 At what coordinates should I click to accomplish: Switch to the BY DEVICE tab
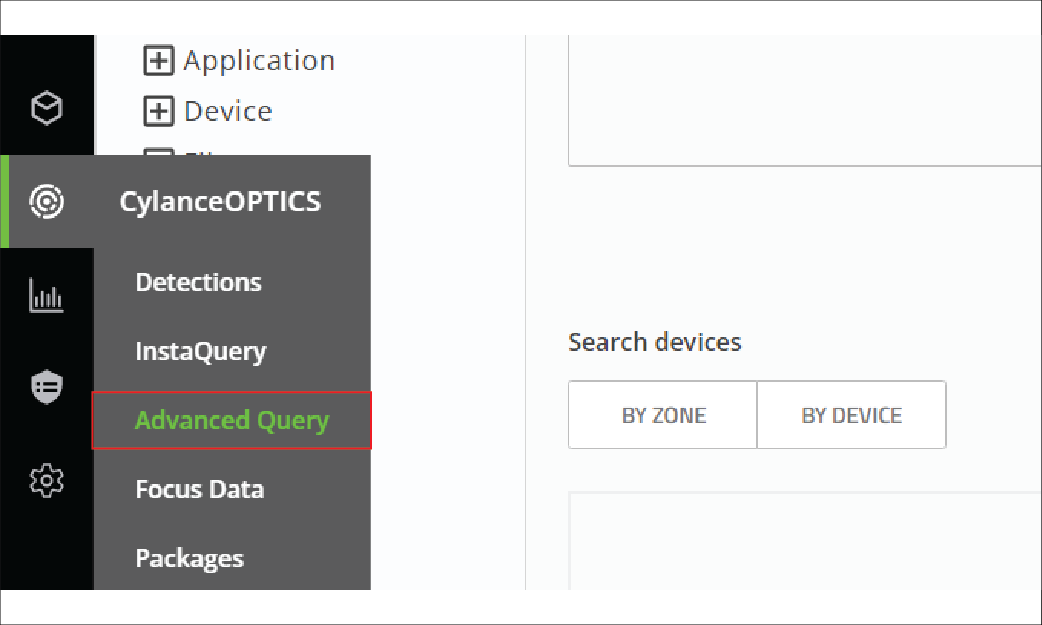point(851,414)
